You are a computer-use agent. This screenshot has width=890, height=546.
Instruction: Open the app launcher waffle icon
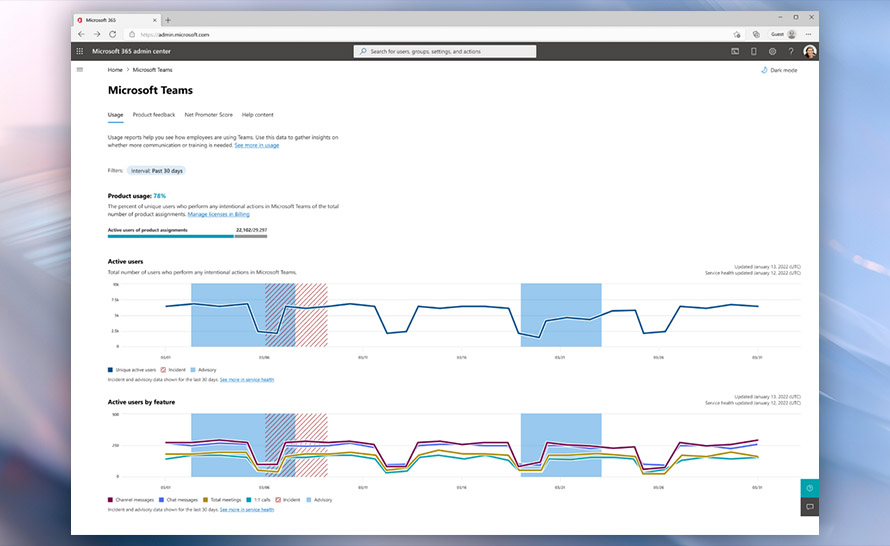click(x=79, y=51)
